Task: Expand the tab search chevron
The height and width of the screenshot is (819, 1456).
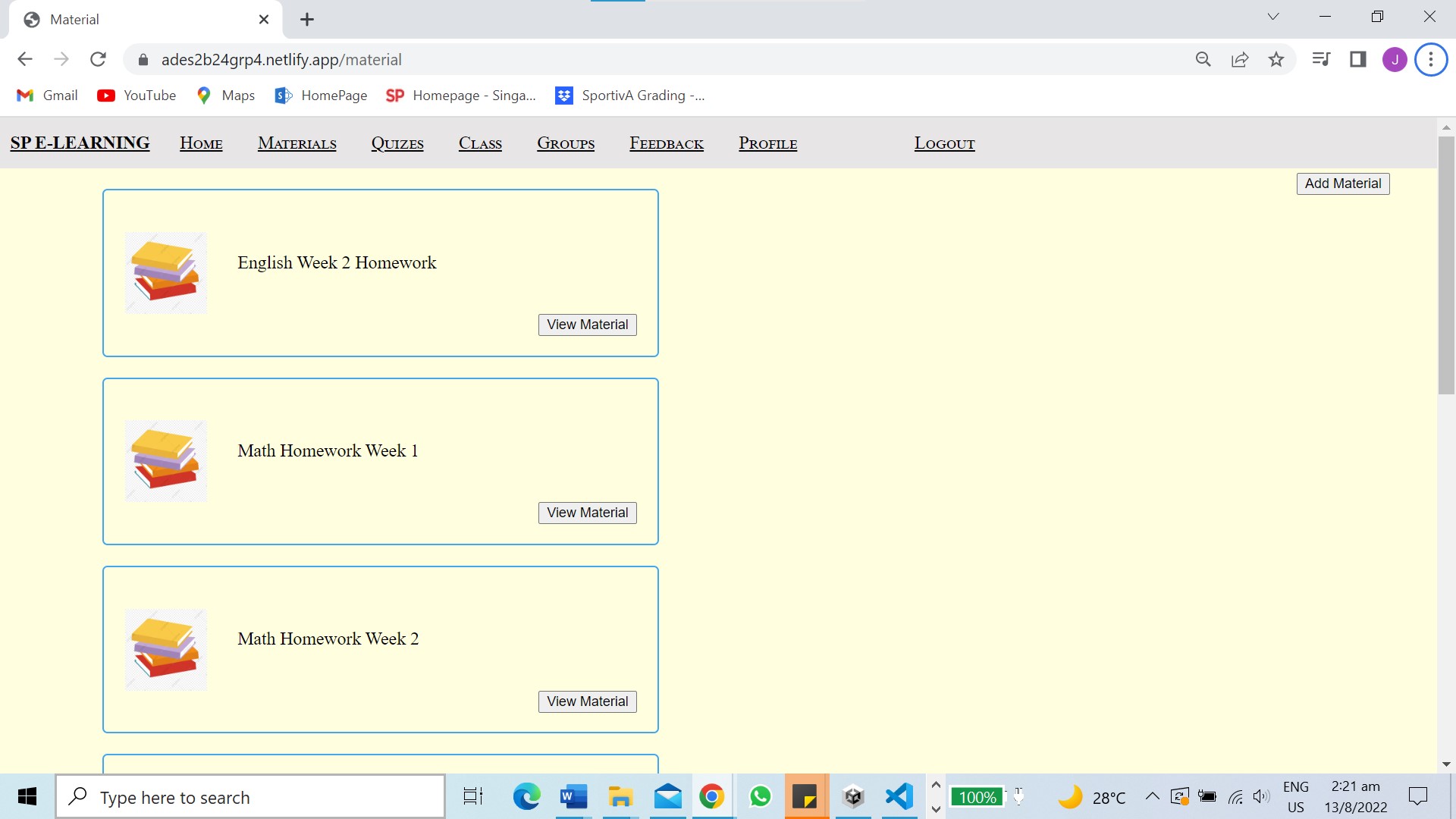Action: (1273, 17)
